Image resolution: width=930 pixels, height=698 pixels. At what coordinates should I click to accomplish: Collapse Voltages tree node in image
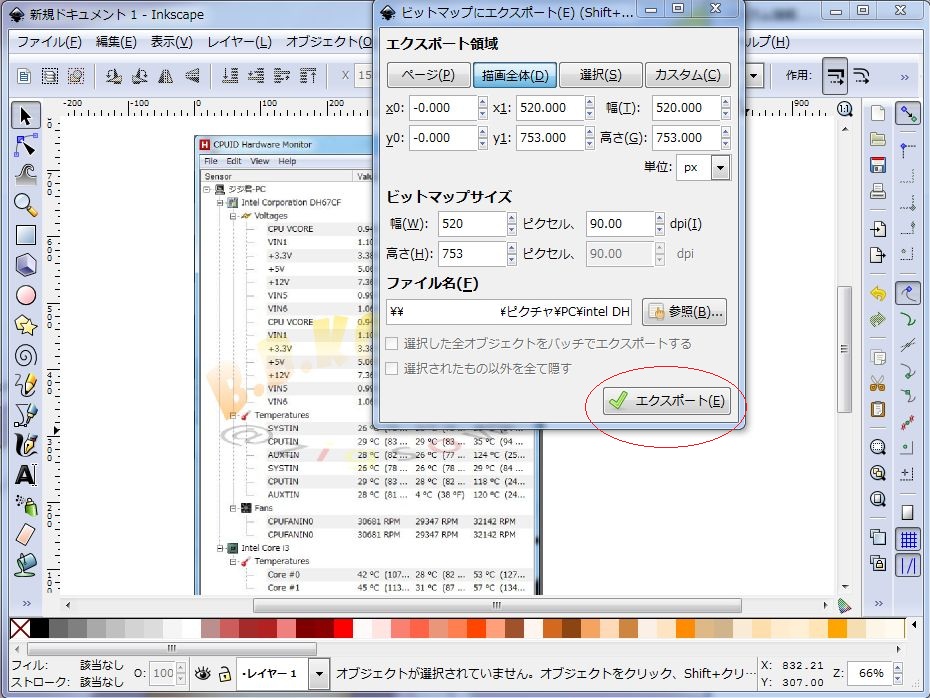[233, 216]
